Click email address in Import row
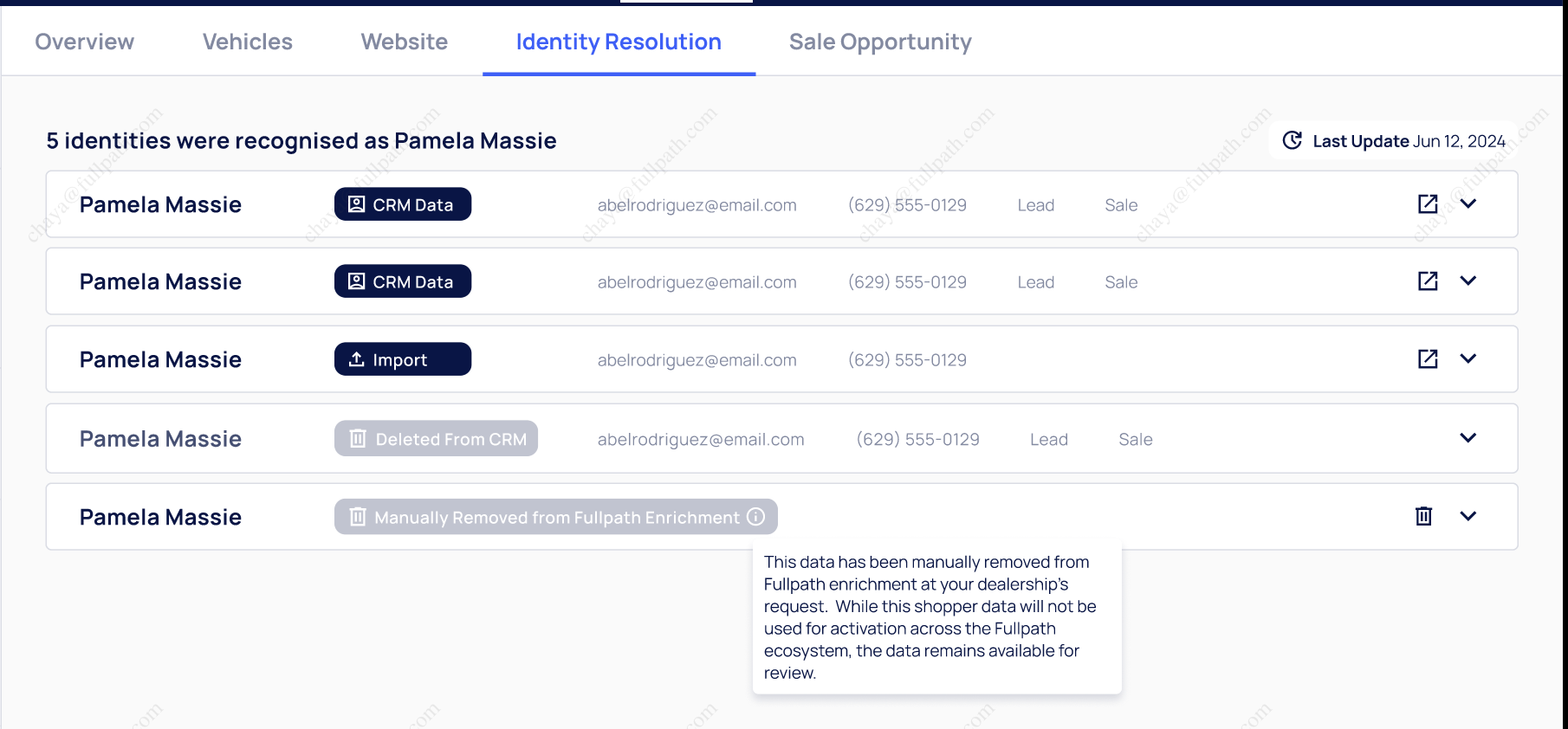Image resolution: width=1568 pixels, height=729 pixels. pos(697,360)
